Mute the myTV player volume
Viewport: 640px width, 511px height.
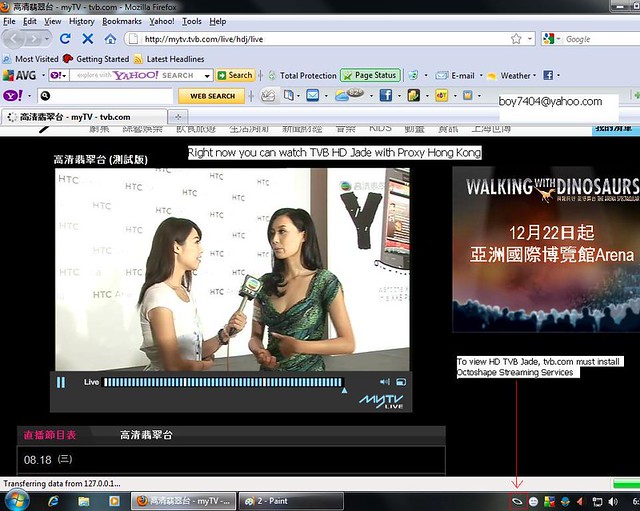pos(384,382)
